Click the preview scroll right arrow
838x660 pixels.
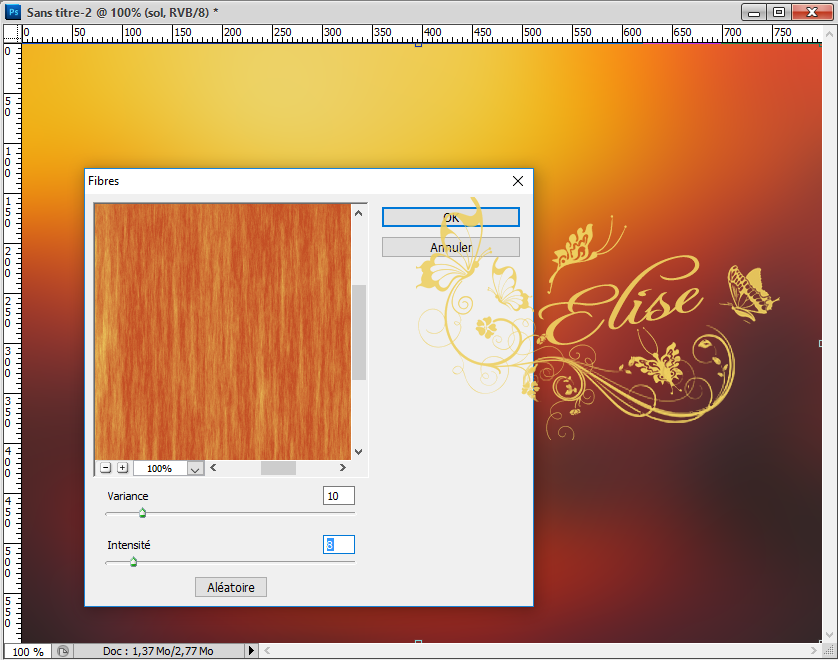coord(342,467)
